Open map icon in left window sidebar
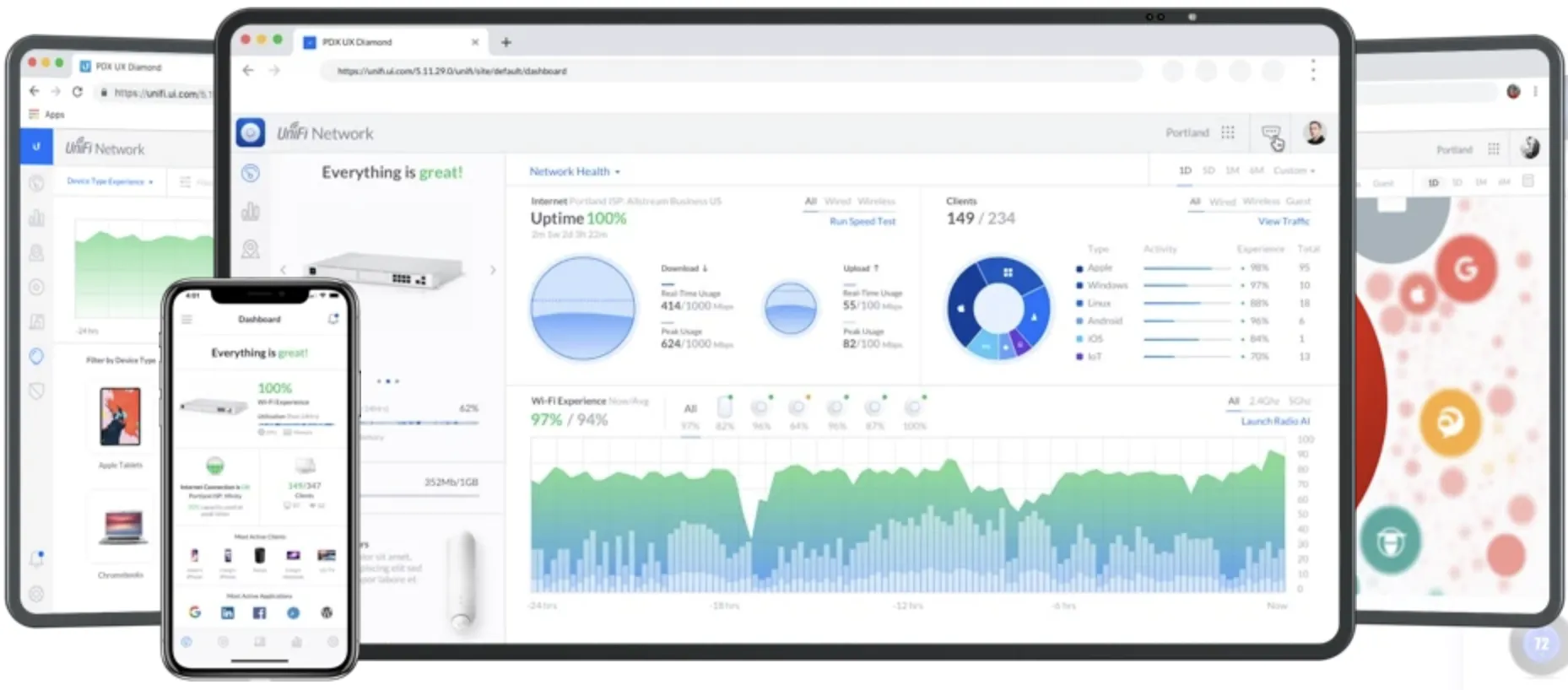 (x=36, y=252)
